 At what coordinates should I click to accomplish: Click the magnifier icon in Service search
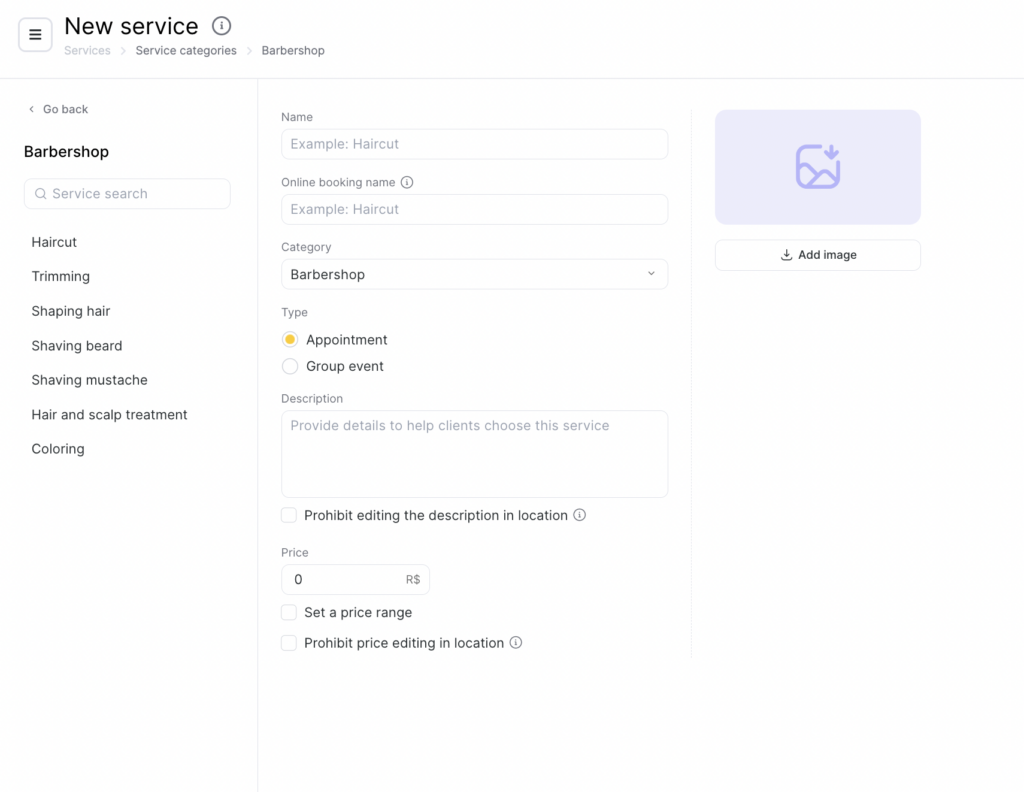point(41,194)
